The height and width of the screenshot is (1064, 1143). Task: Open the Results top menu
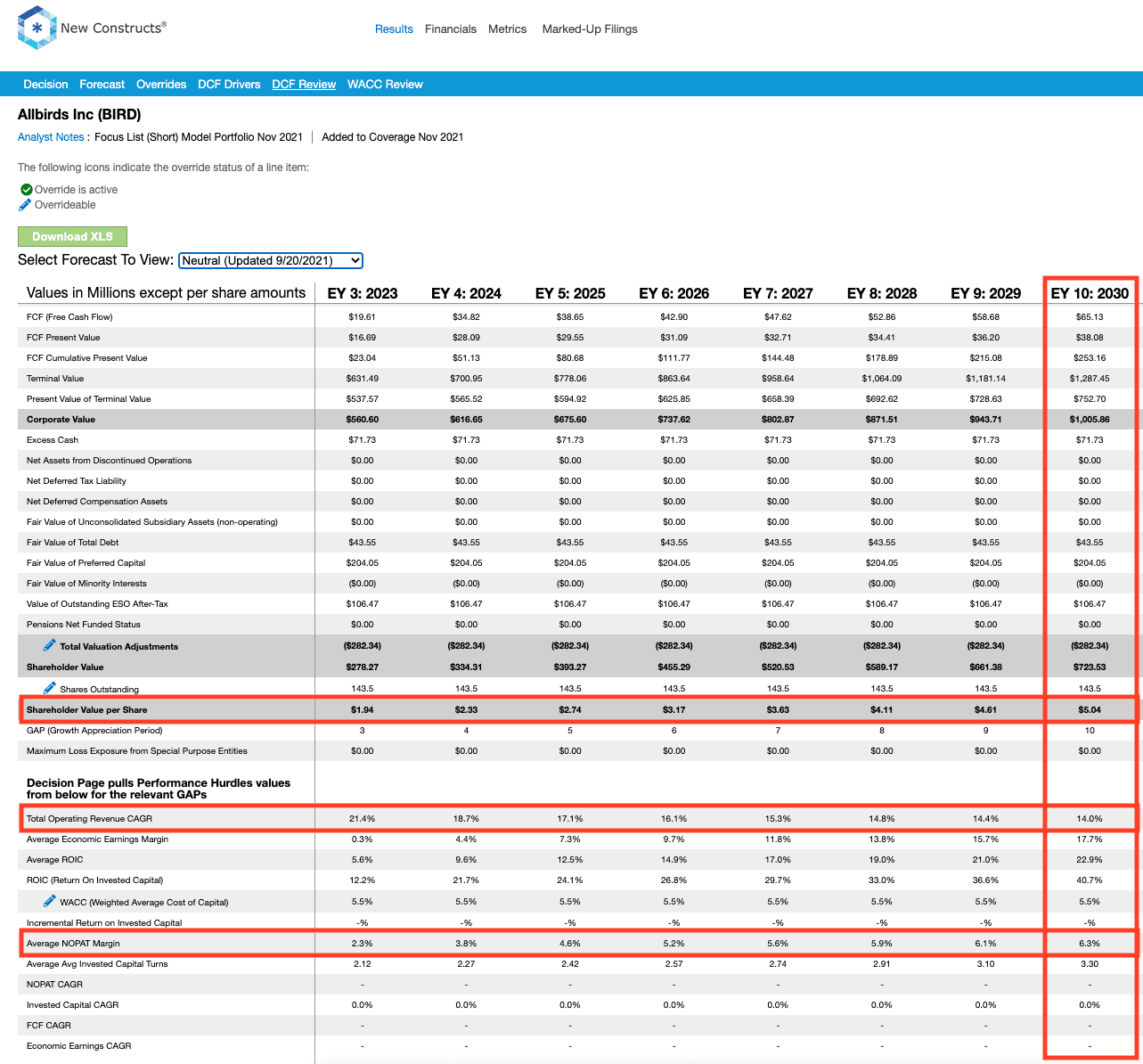pyautogui.click(x=394, y=29)
